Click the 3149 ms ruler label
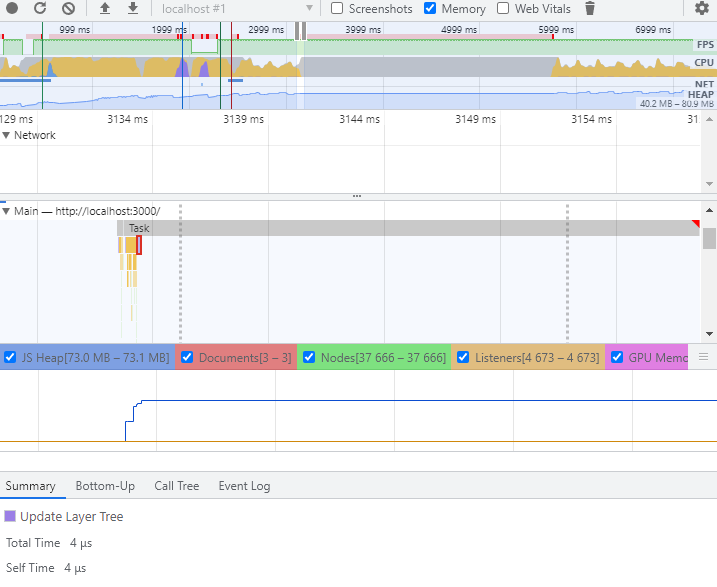The height and width of the screenshot is (587, 717). (475, 119)
